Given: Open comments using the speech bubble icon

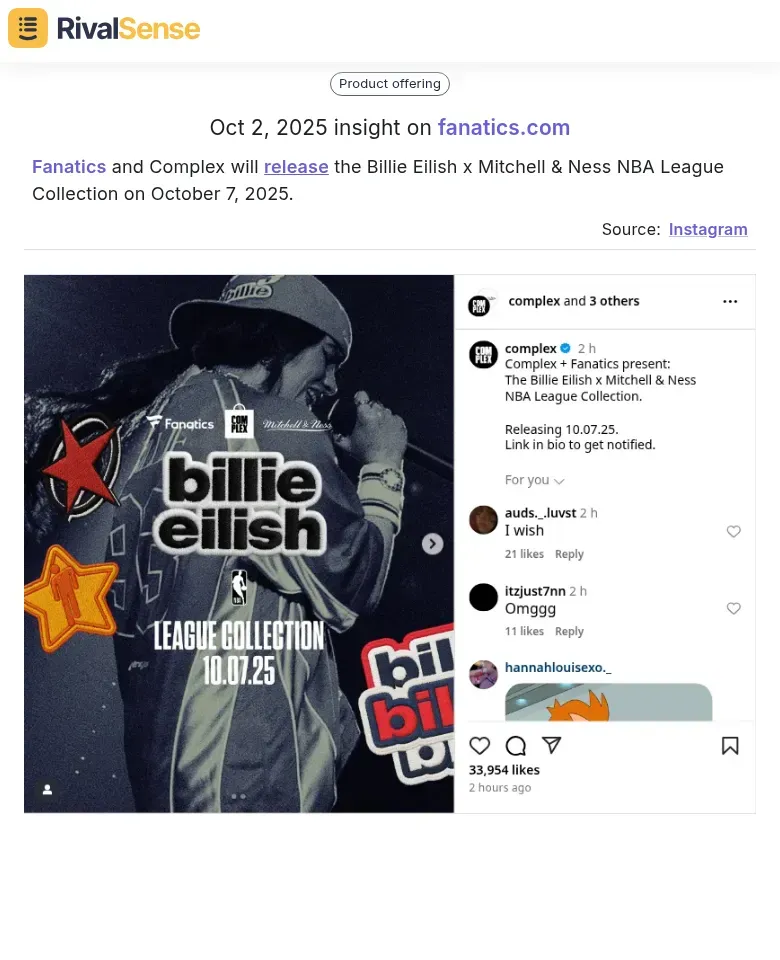Looking at the screenshot, I should (x=516, y=745).
